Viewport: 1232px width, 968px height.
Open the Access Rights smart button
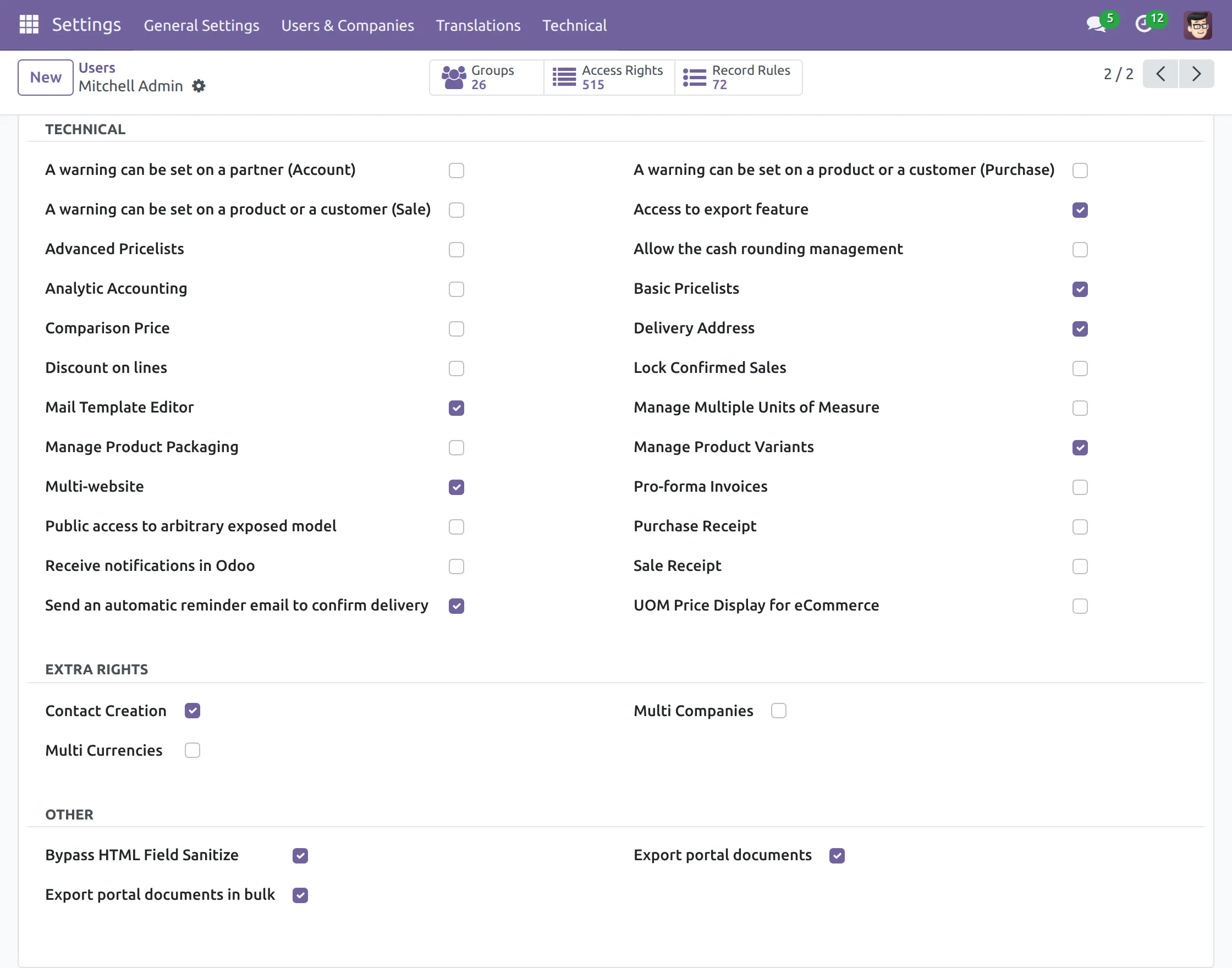609,77
